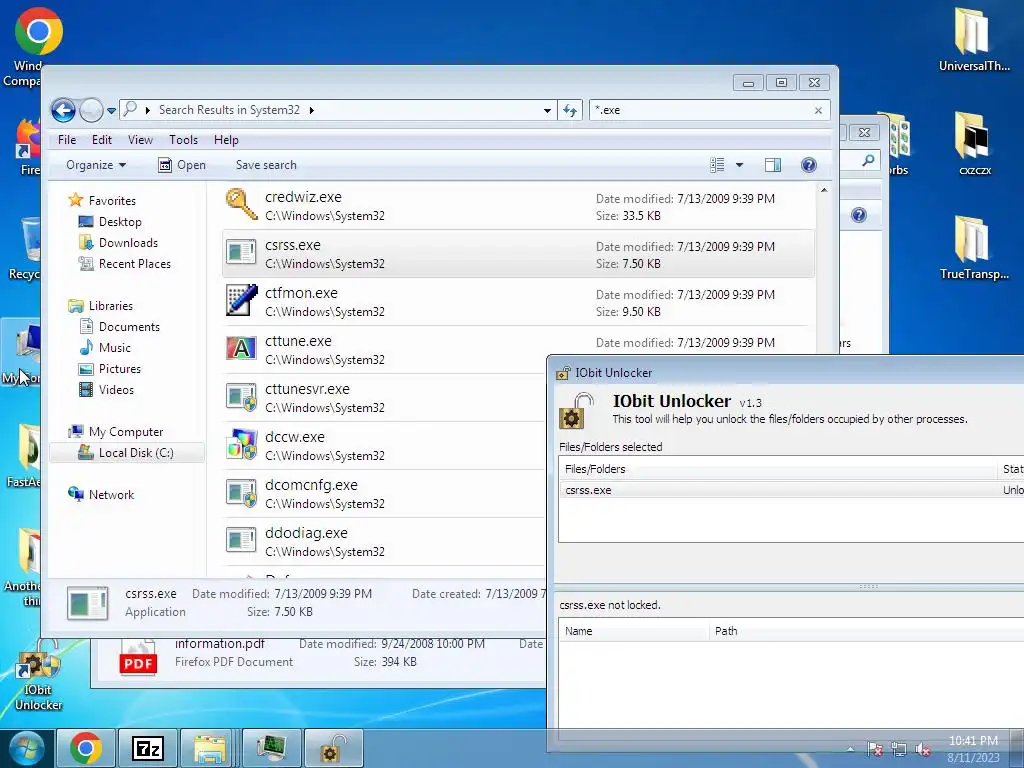Click the dccw.exe file name
The width and height of the screenshot is (1024, 768).
295,437
